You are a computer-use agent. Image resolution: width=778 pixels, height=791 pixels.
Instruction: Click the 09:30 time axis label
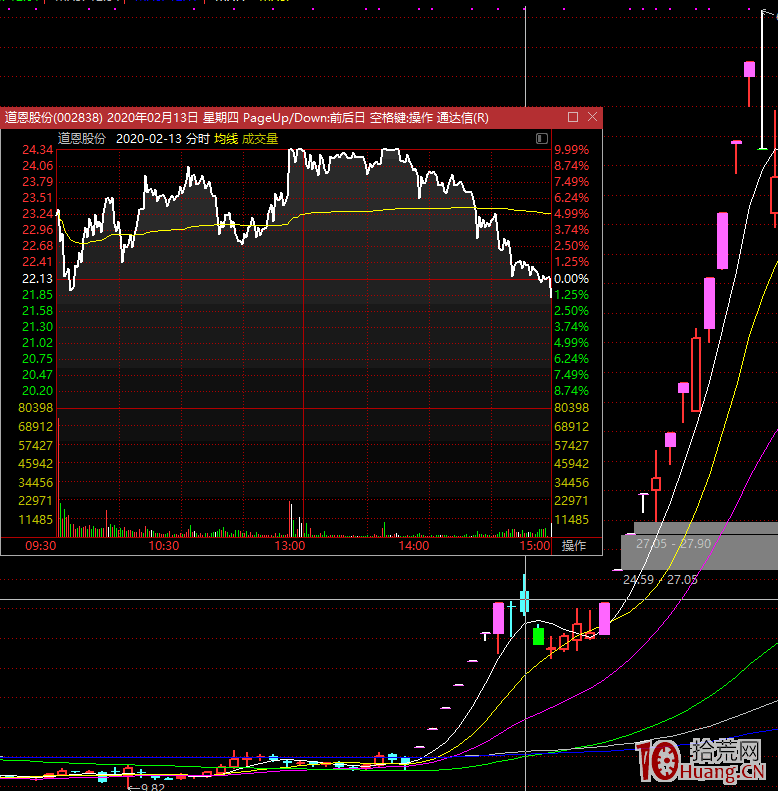tap(40, 546)
